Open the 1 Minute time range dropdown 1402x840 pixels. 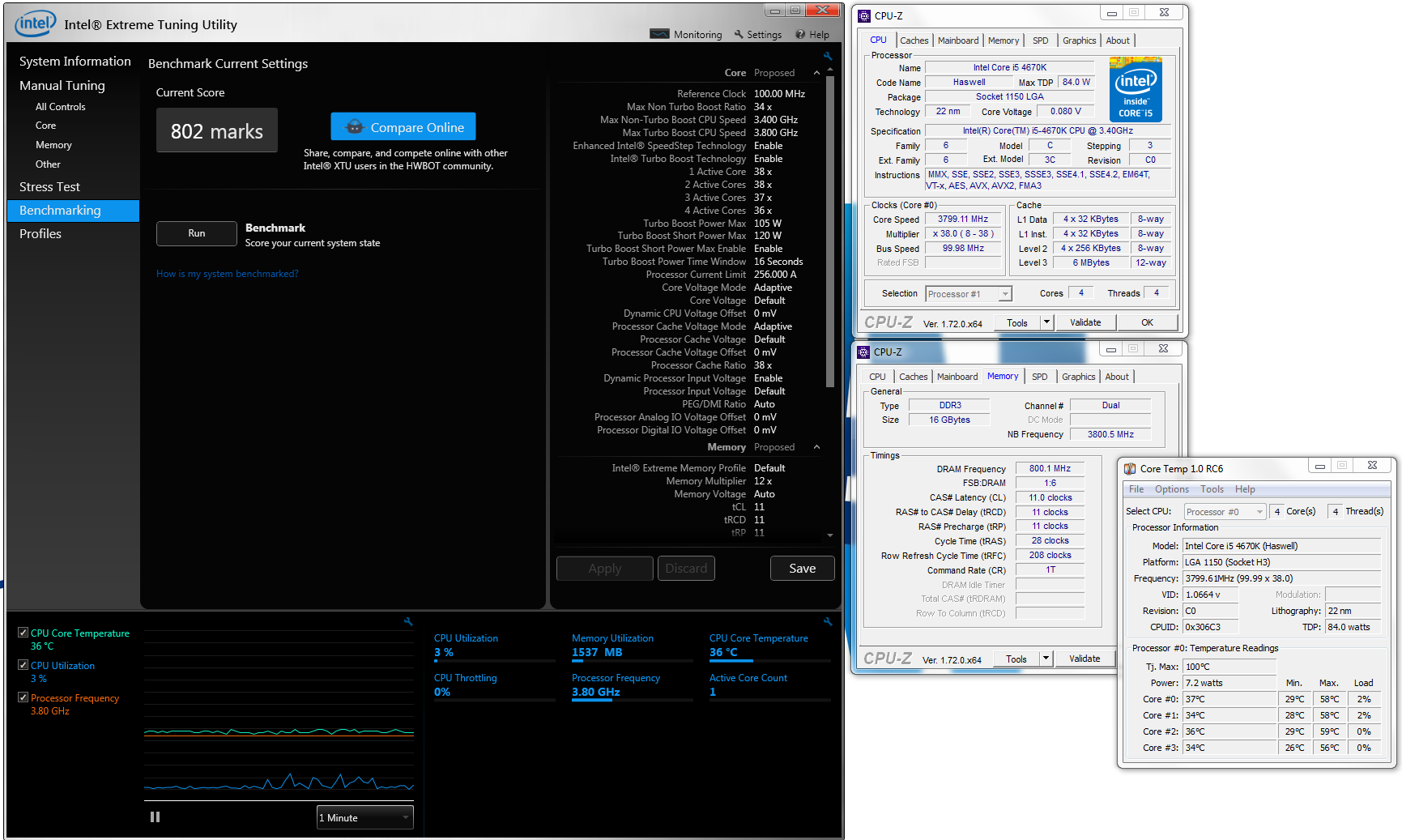click(364, 817)
